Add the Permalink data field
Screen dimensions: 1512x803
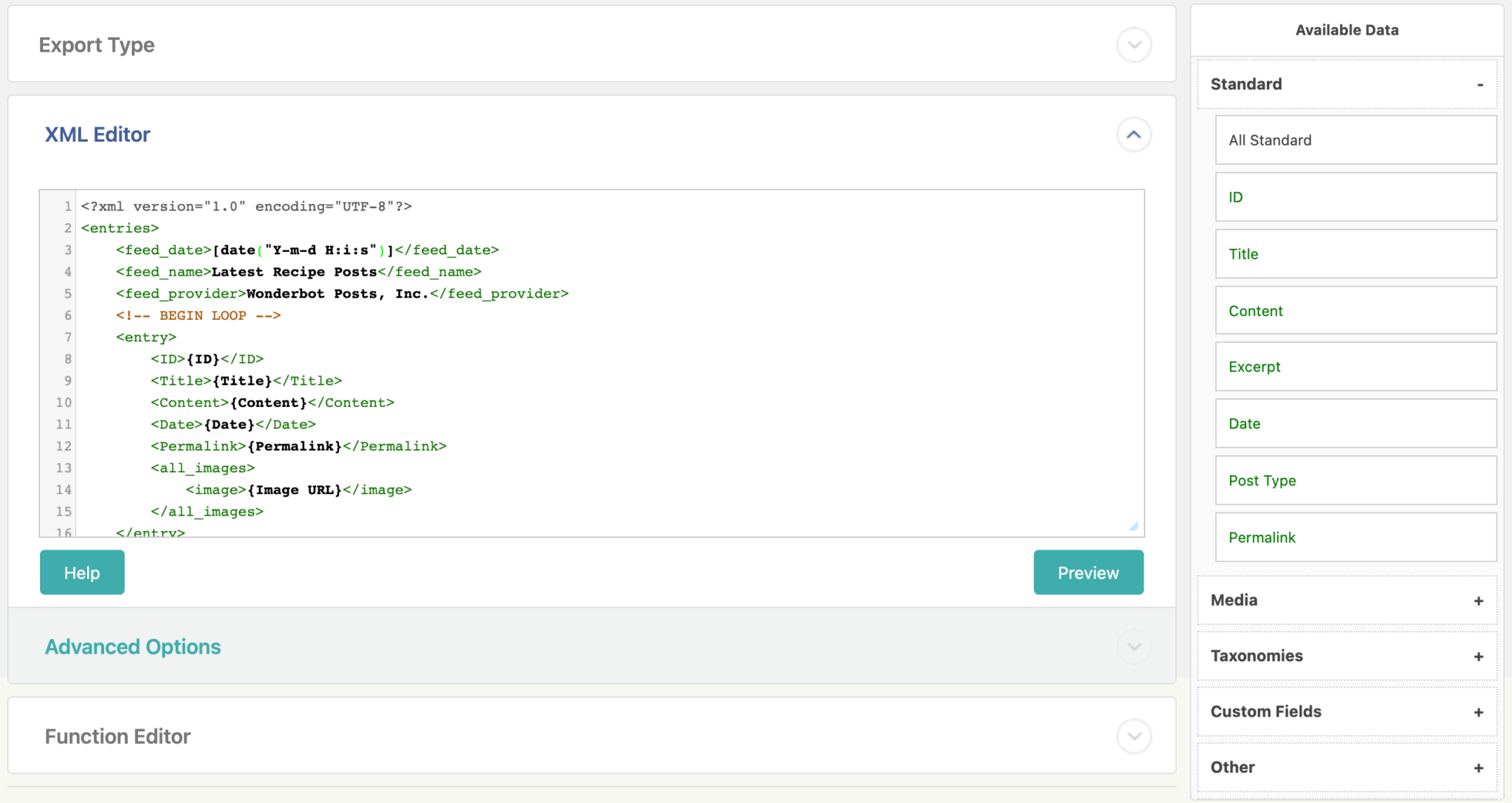coord(1355,537)
